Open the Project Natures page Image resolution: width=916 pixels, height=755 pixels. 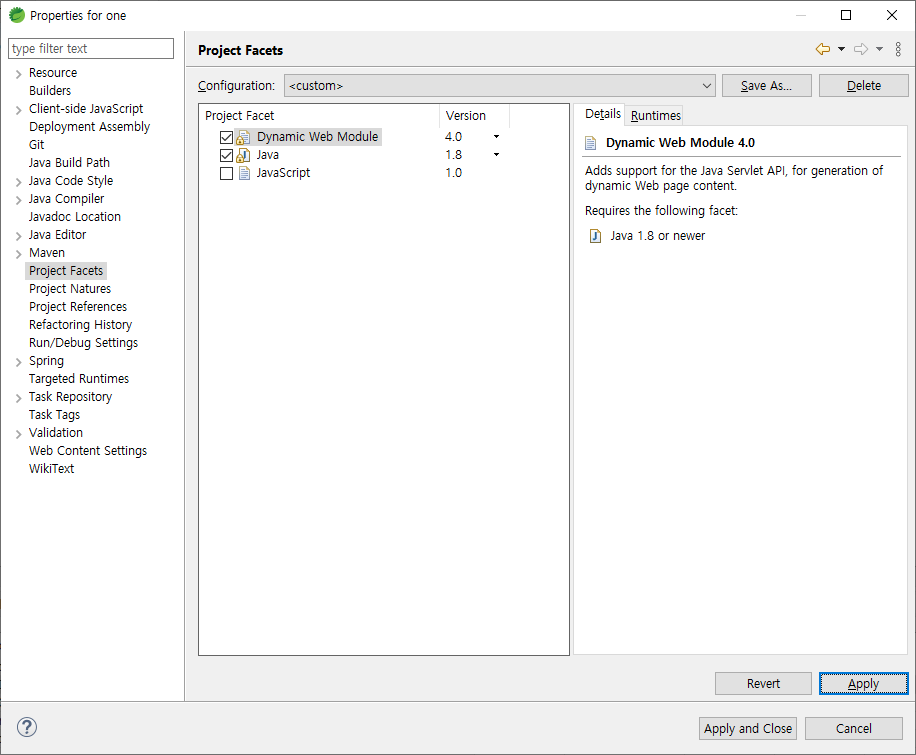point(70,289)
